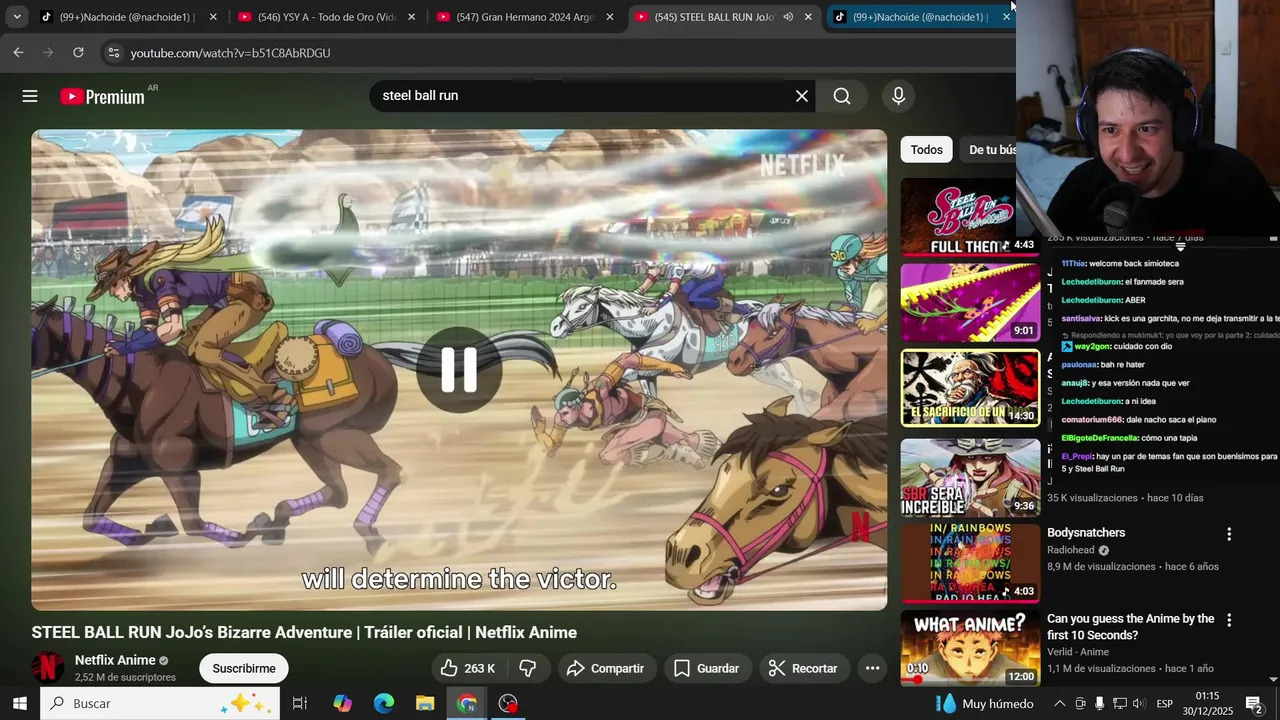Switch to Chrome taskbar icon
The width and height of the screenshot is (1280, 720).
click(x=467, y=703)
